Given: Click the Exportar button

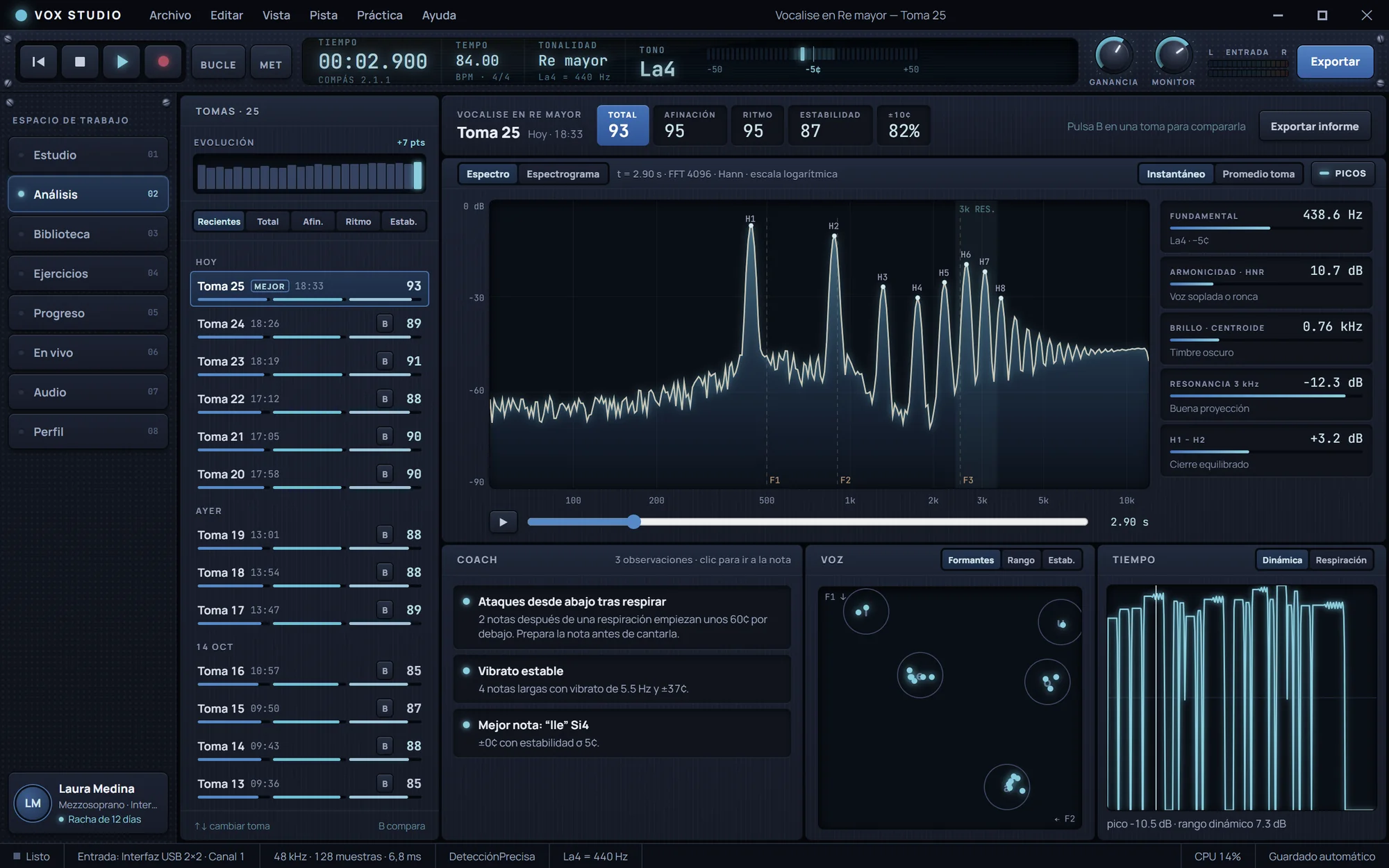Looking at the screenshot, I should tap(1335, 62).
